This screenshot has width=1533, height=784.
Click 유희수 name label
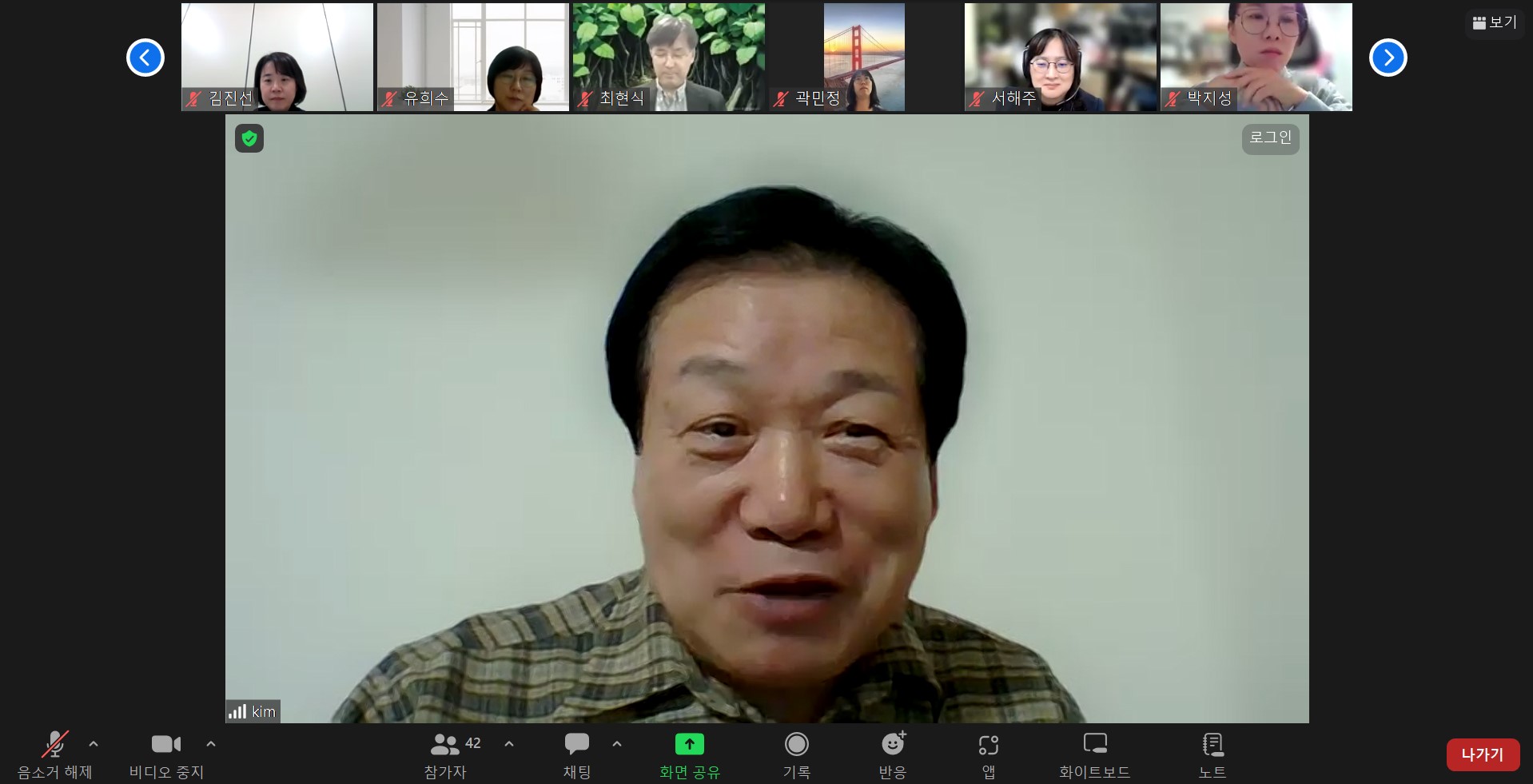[416, 98]
